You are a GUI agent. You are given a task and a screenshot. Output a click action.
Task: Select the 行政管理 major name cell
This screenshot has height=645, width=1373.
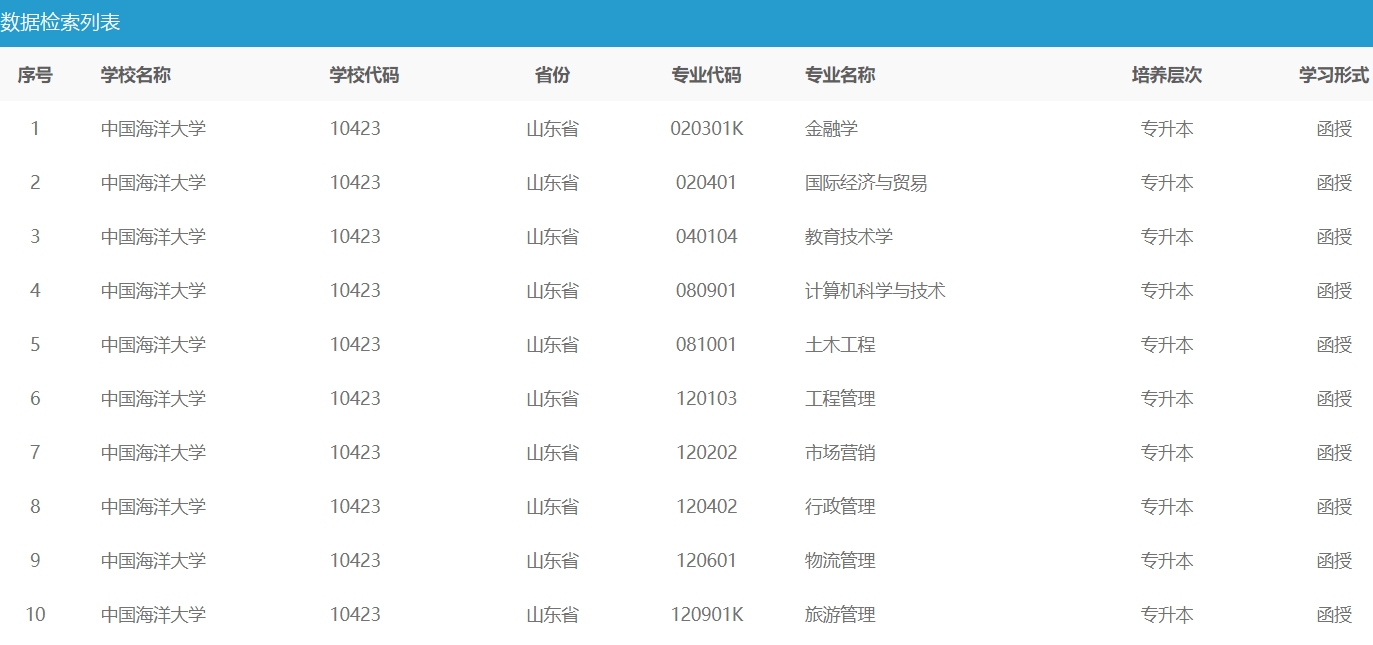840,507
